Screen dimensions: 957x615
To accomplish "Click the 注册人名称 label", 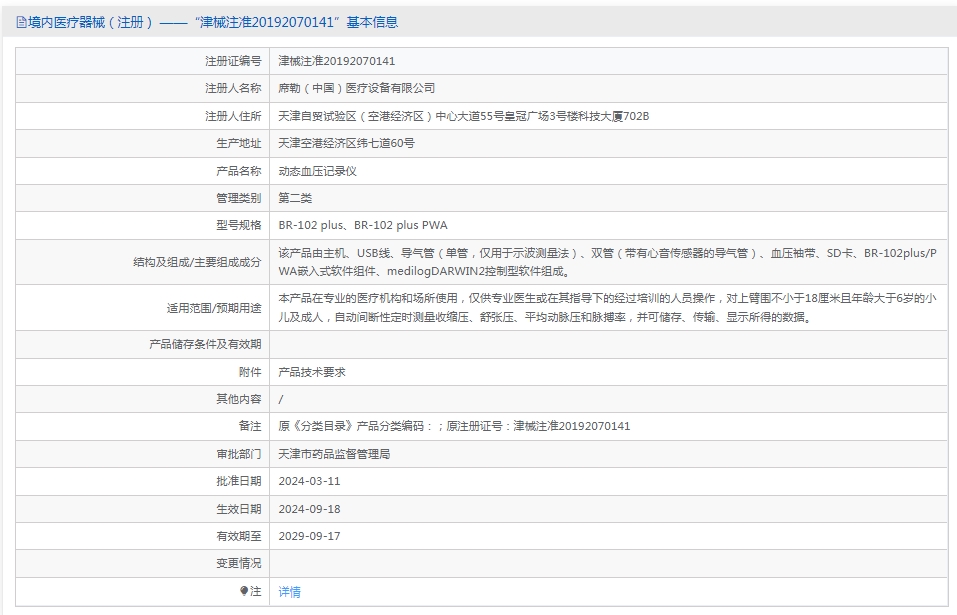I will pyautogui.click(x=233, y=88).
